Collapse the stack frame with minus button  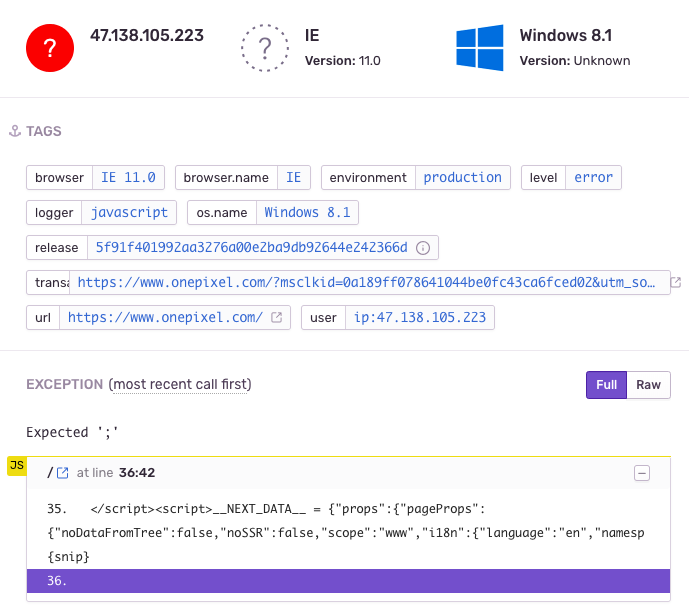pos(642,473)
